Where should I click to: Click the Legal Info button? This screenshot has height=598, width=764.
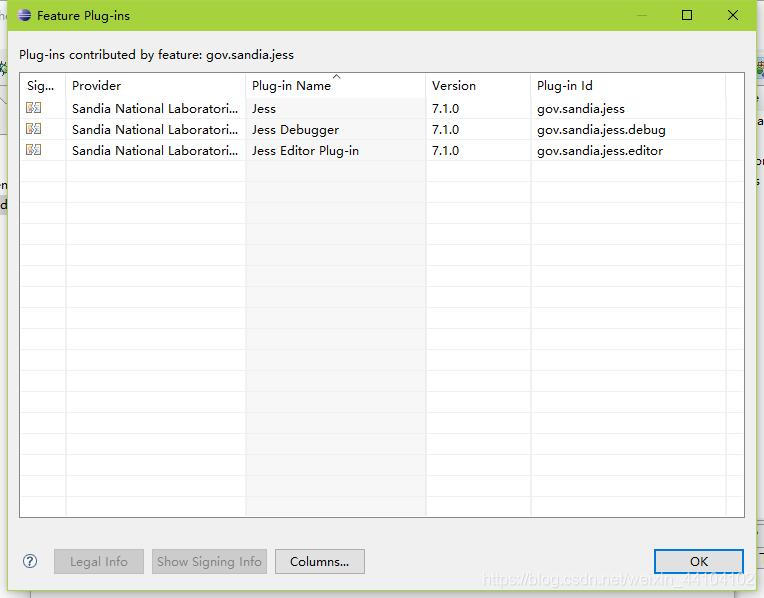(99, 561)
